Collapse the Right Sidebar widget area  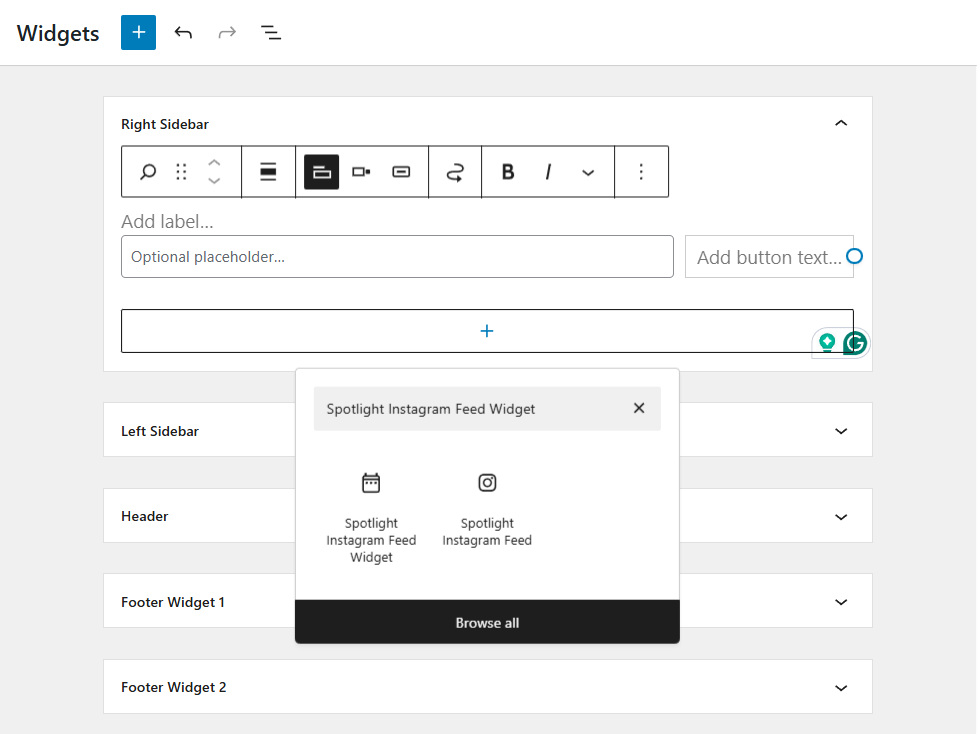pos(841,124)
